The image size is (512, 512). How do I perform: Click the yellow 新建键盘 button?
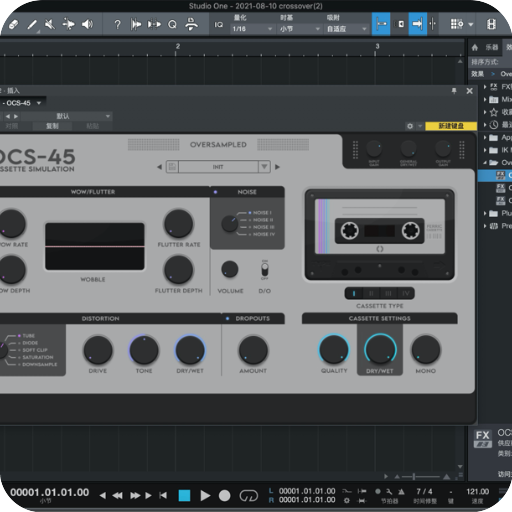[x=451, y=126]
